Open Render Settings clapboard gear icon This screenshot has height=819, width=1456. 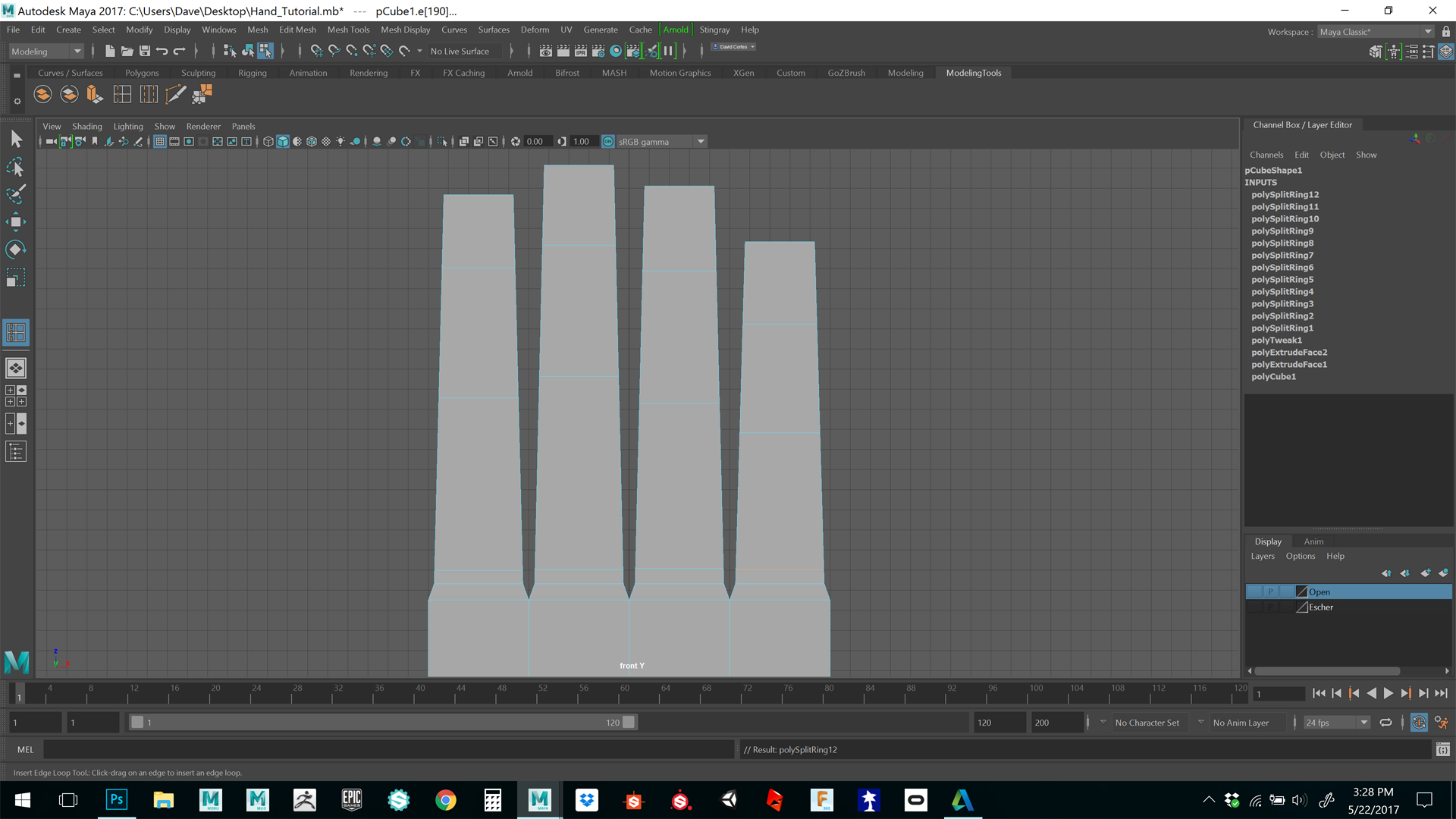(x=598, y=51)
